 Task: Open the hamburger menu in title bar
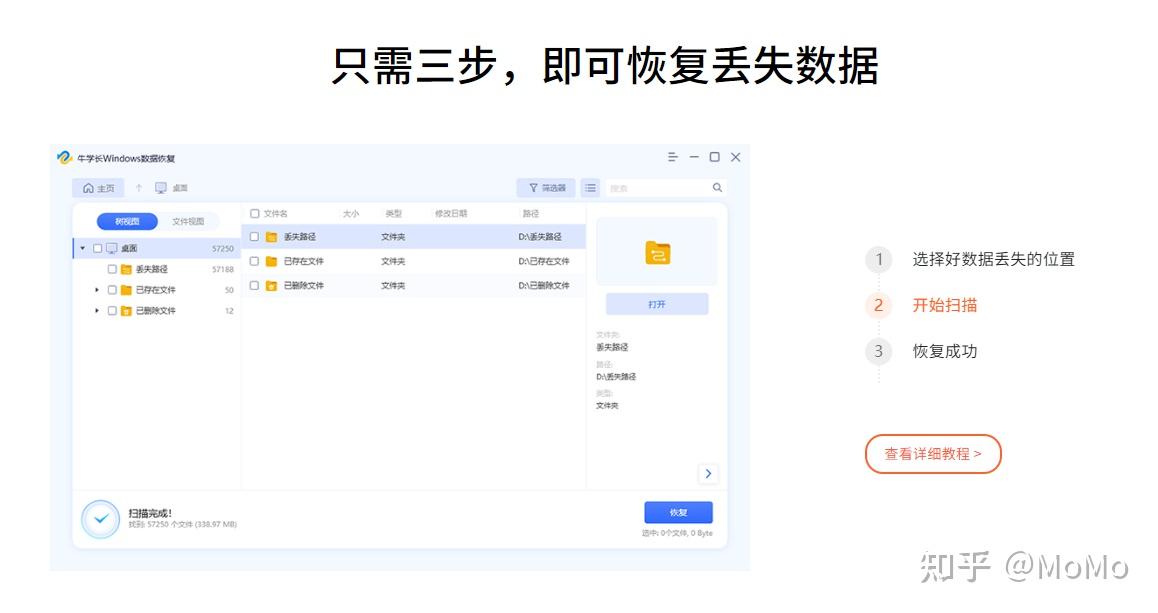click(673, 157)
